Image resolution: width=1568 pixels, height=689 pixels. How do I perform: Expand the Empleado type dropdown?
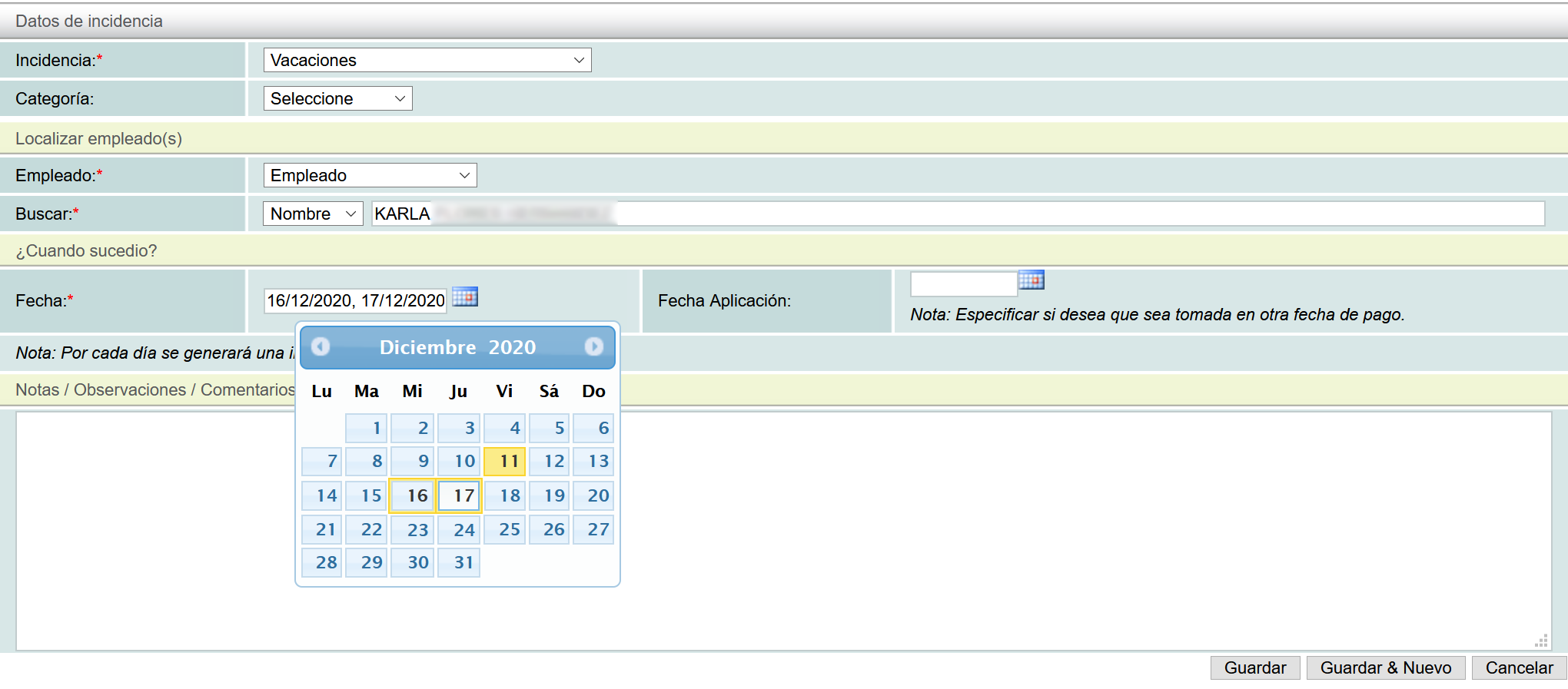(370, 175)
